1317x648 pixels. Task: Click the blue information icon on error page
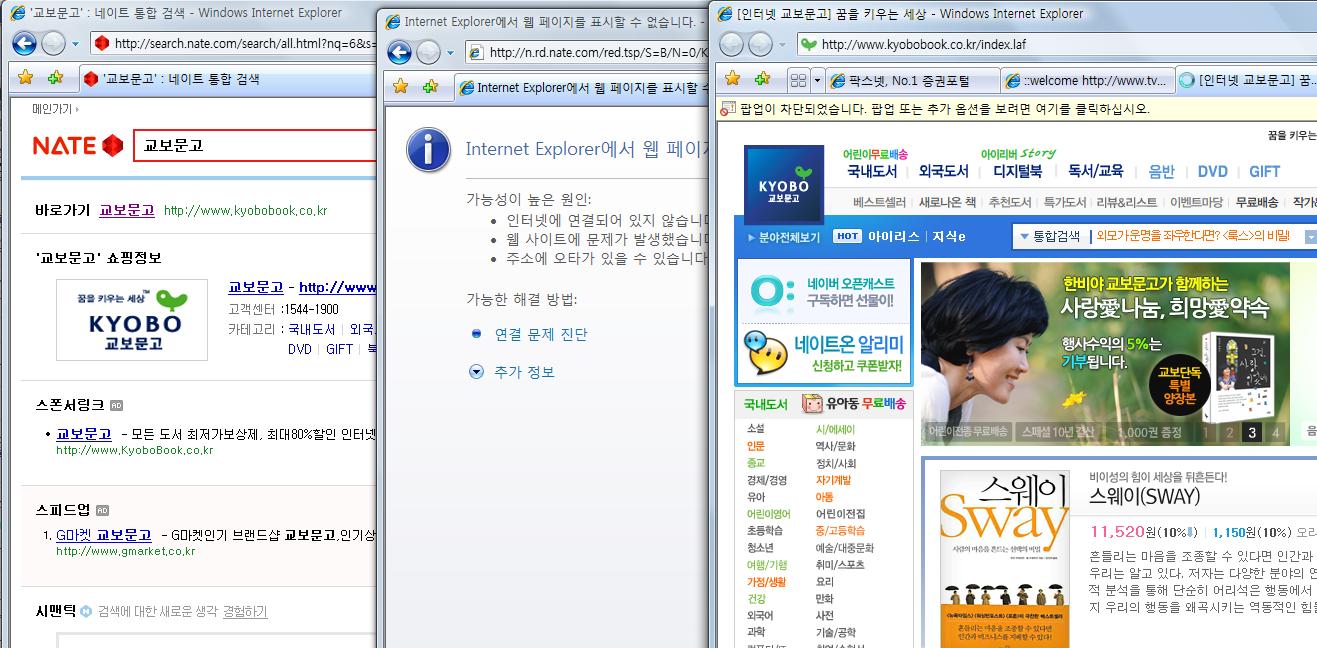[428, 151]
